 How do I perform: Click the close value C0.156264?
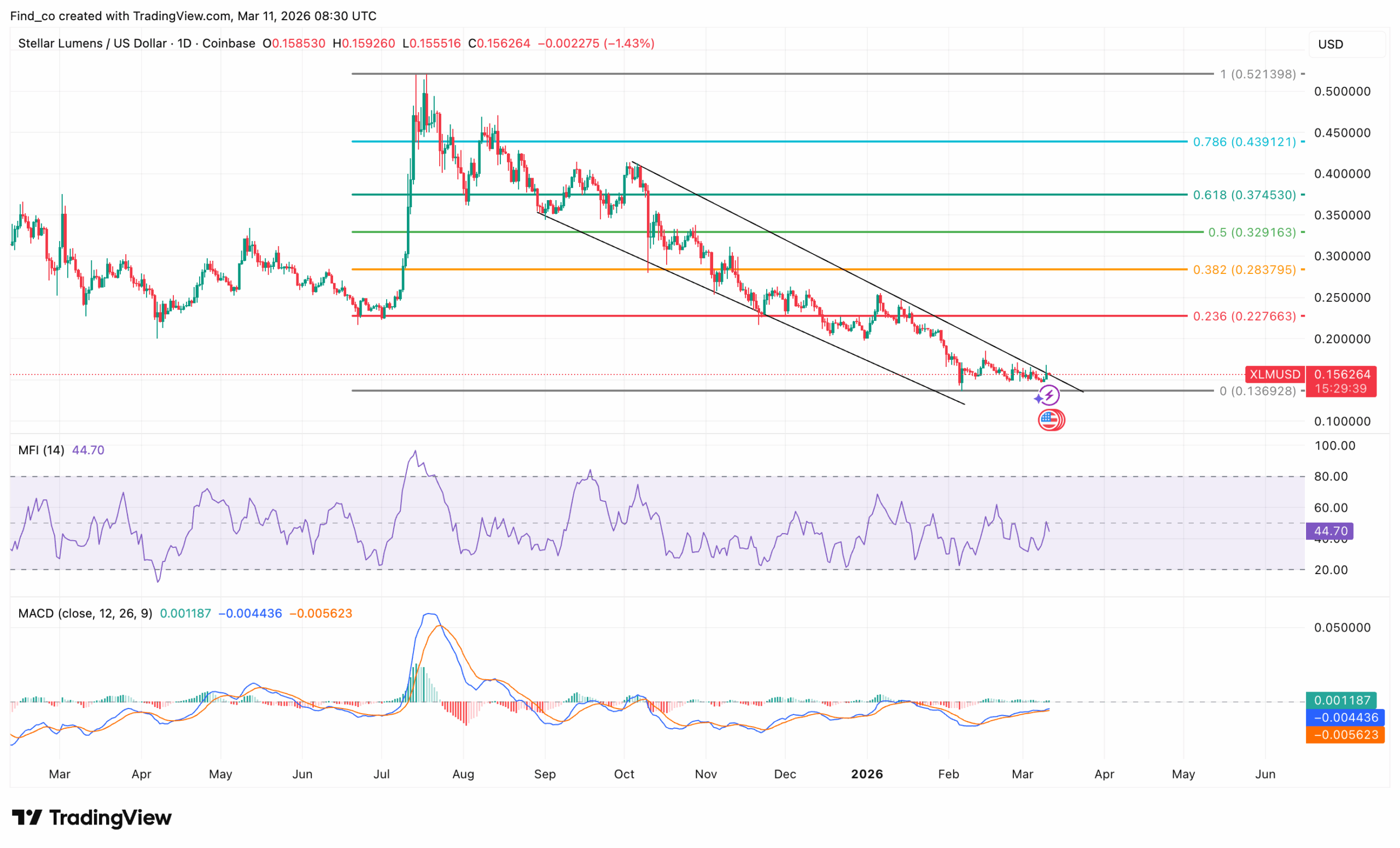(499, 43)
